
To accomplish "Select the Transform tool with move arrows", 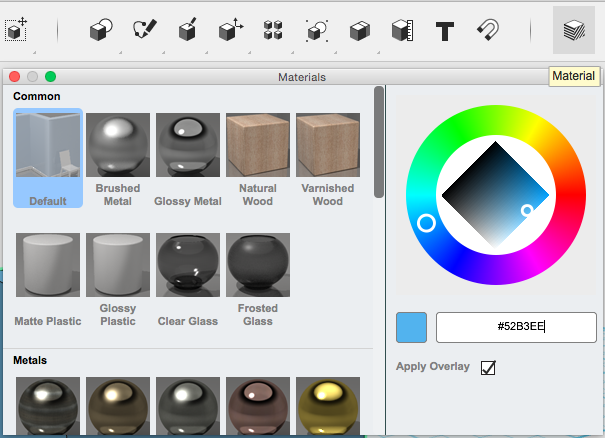I will tap(16, 29).
